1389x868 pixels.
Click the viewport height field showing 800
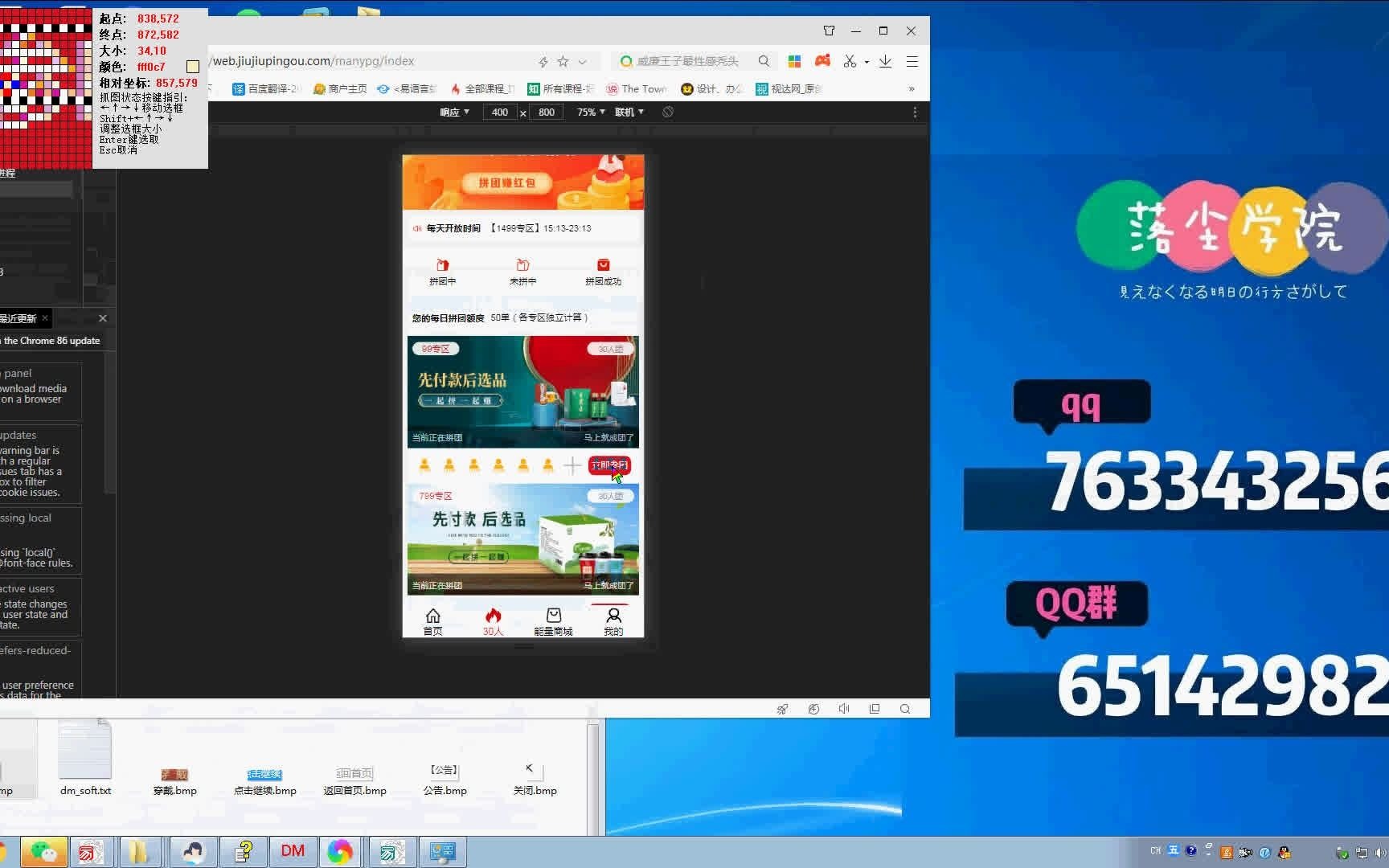[x=547, y=113]
